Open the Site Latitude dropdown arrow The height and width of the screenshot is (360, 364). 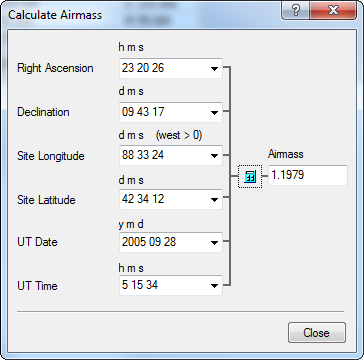[x=214, y=200]
